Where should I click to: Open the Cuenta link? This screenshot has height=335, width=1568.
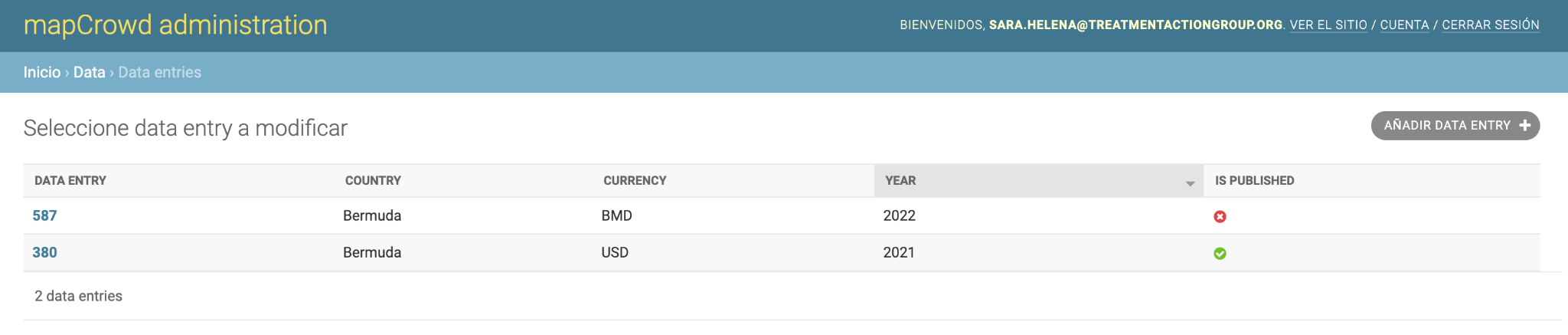(1404, 25)
